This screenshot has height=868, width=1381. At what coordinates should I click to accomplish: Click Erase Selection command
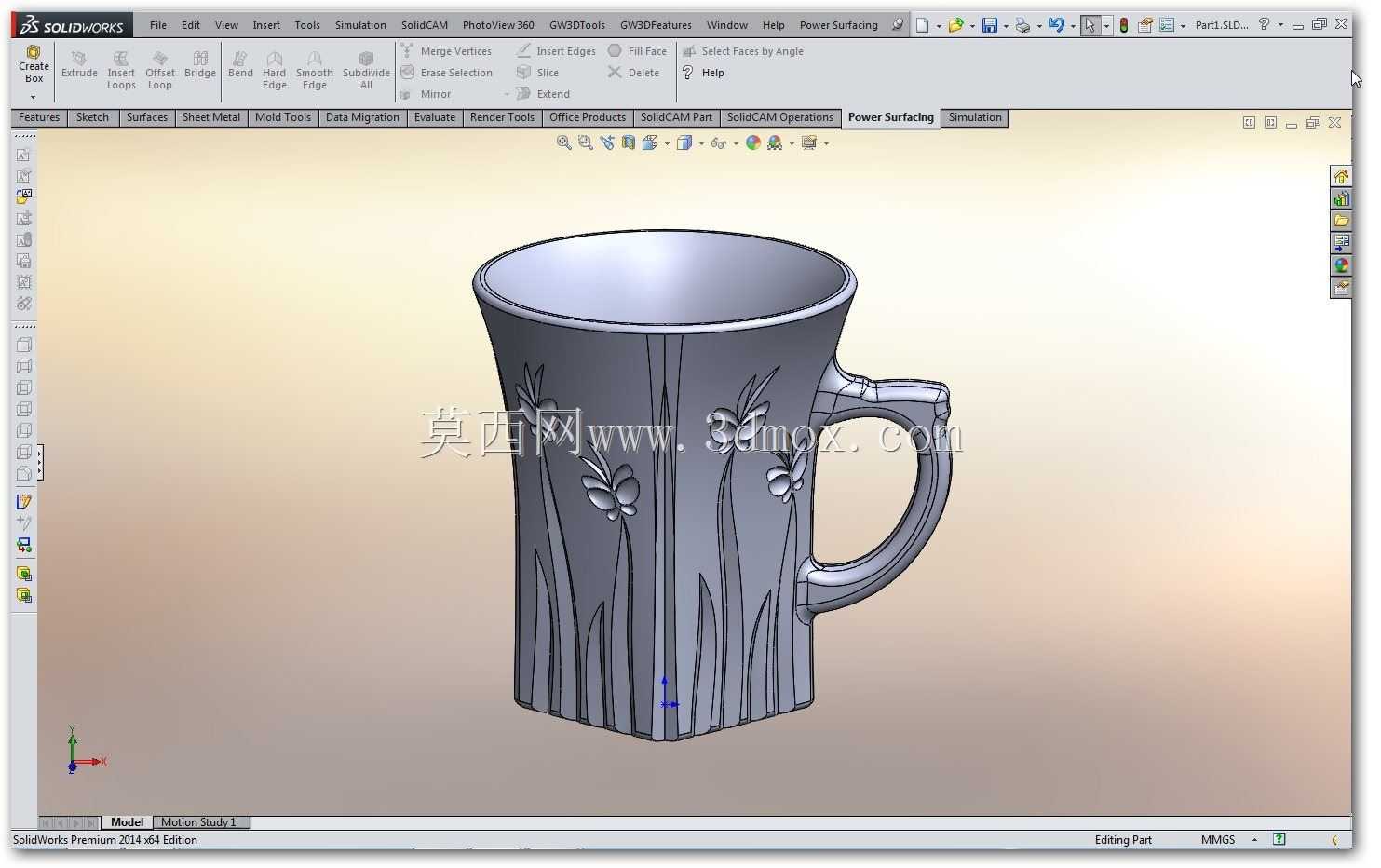click(x=447, y=73)
